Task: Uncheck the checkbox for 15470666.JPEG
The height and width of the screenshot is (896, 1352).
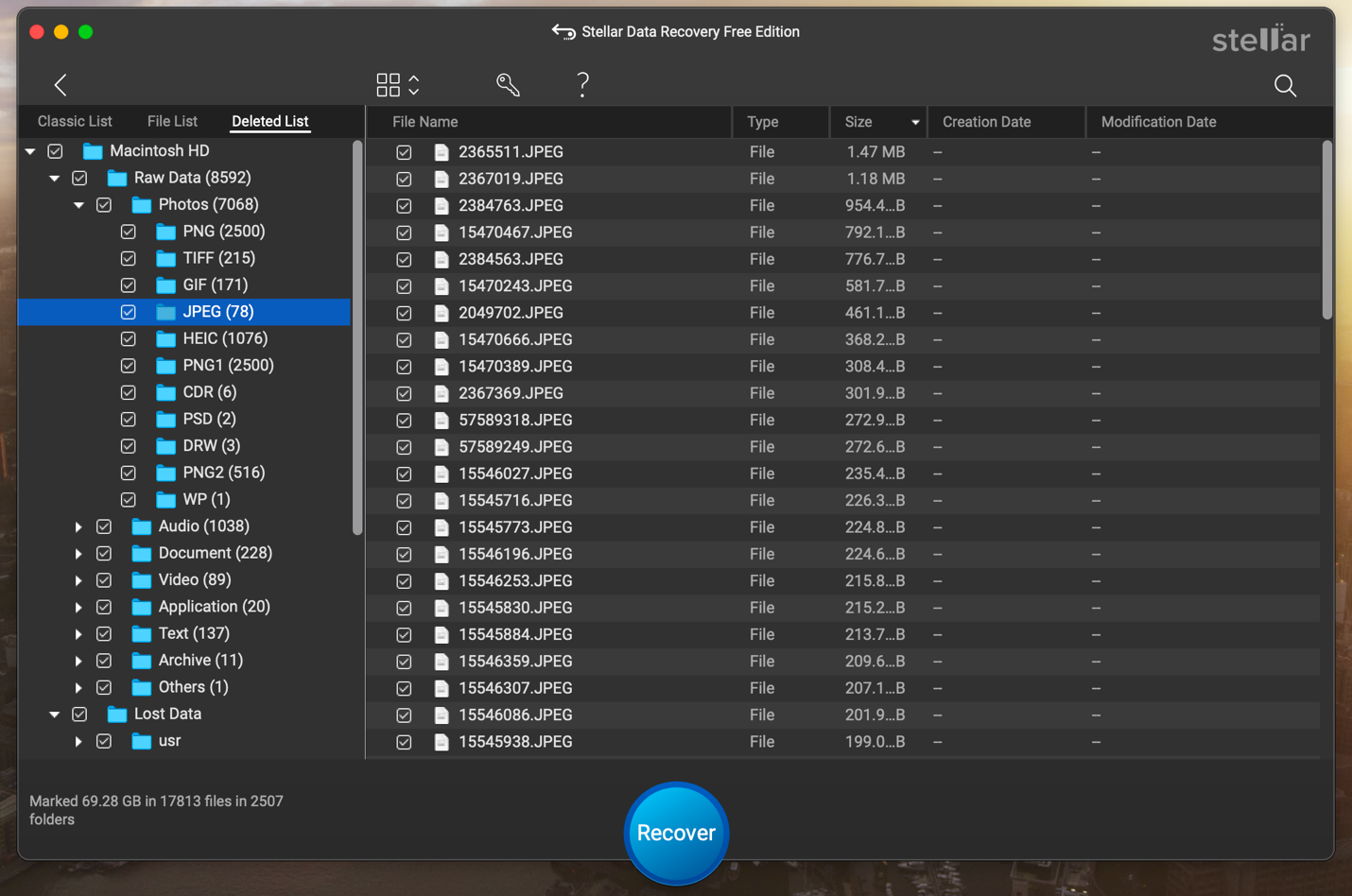Action: 404,340
